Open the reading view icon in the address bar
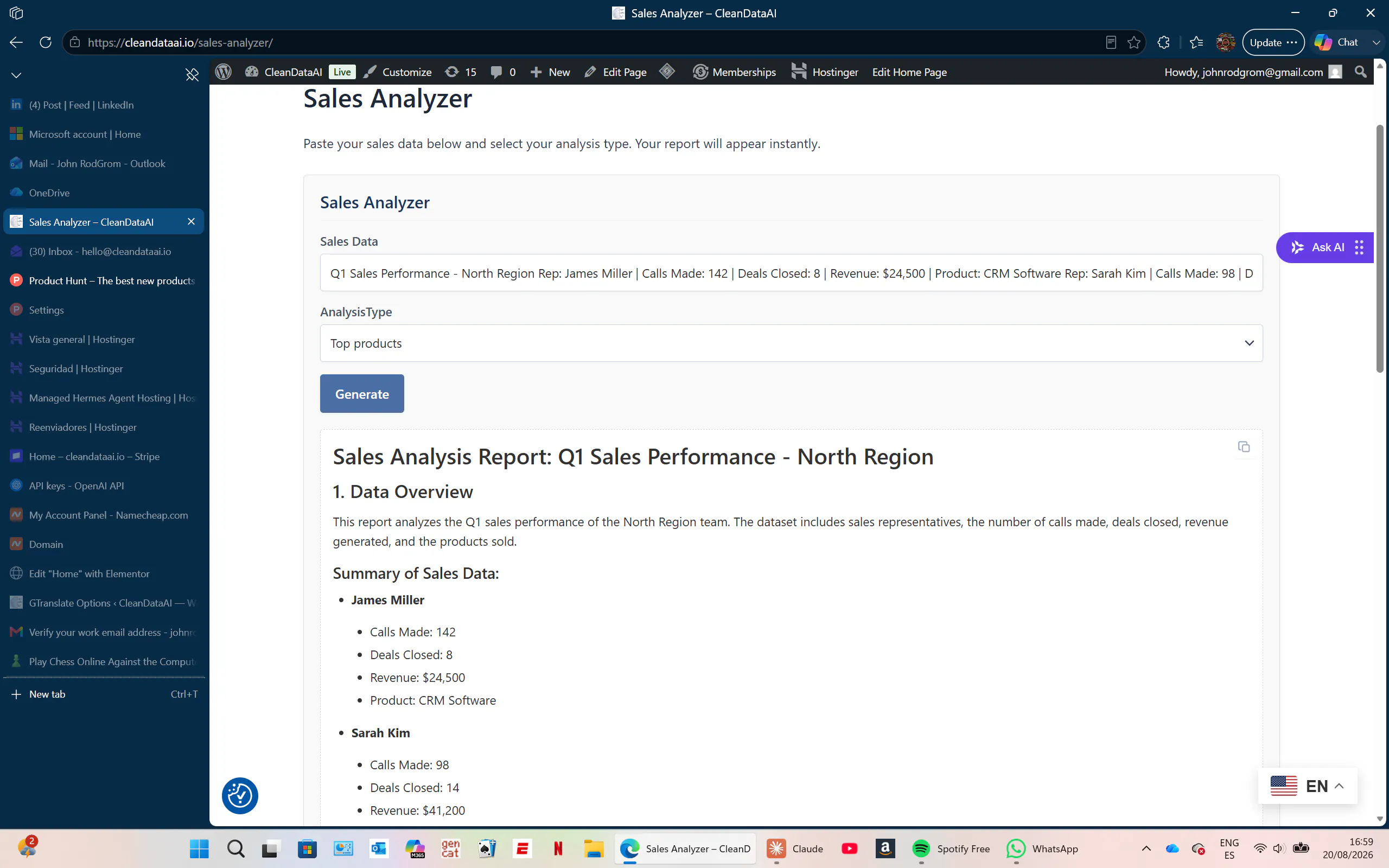1389x868 pixels. point(1111,42)
